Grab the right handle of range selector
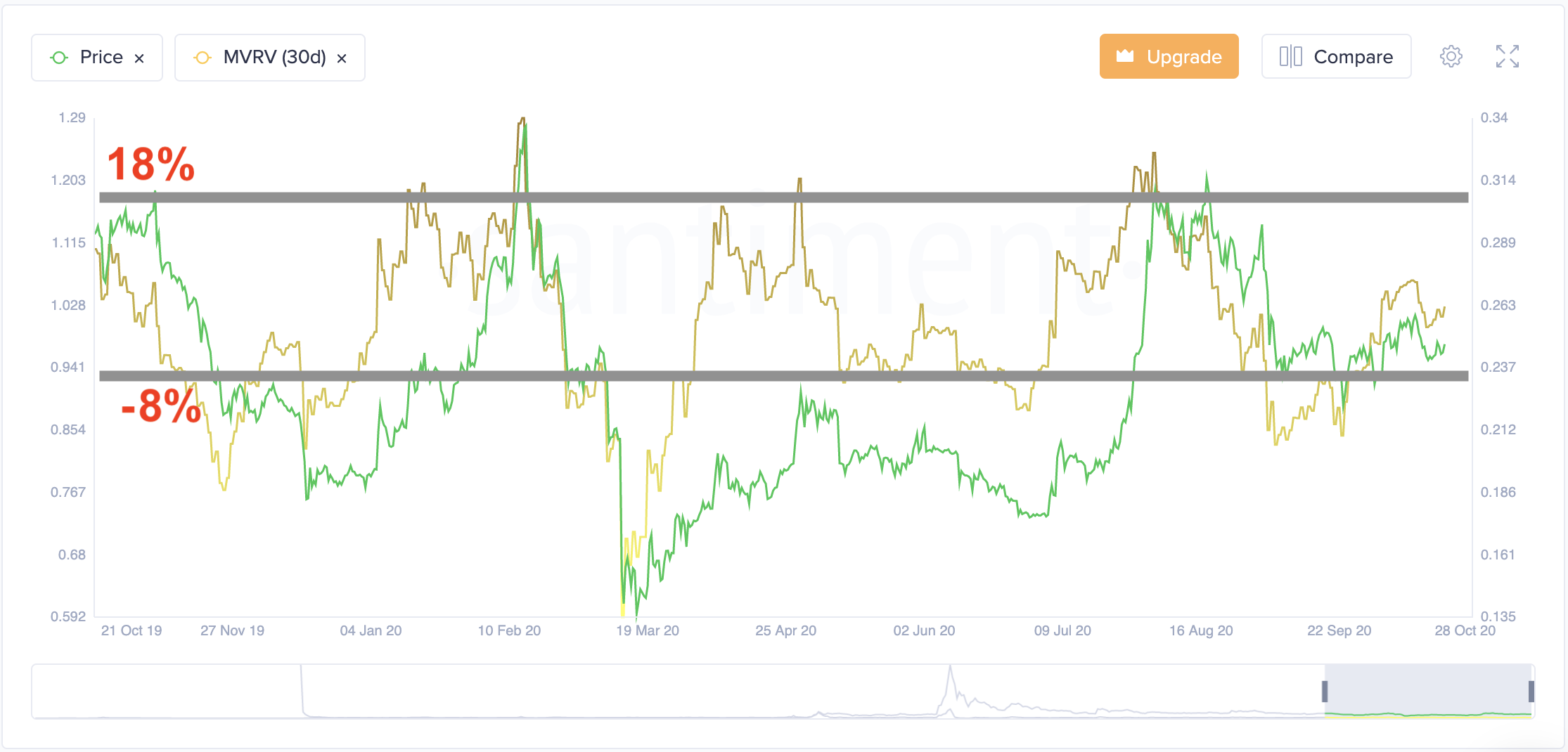Screen dimensions: 1568x752 click(1531, 692)
